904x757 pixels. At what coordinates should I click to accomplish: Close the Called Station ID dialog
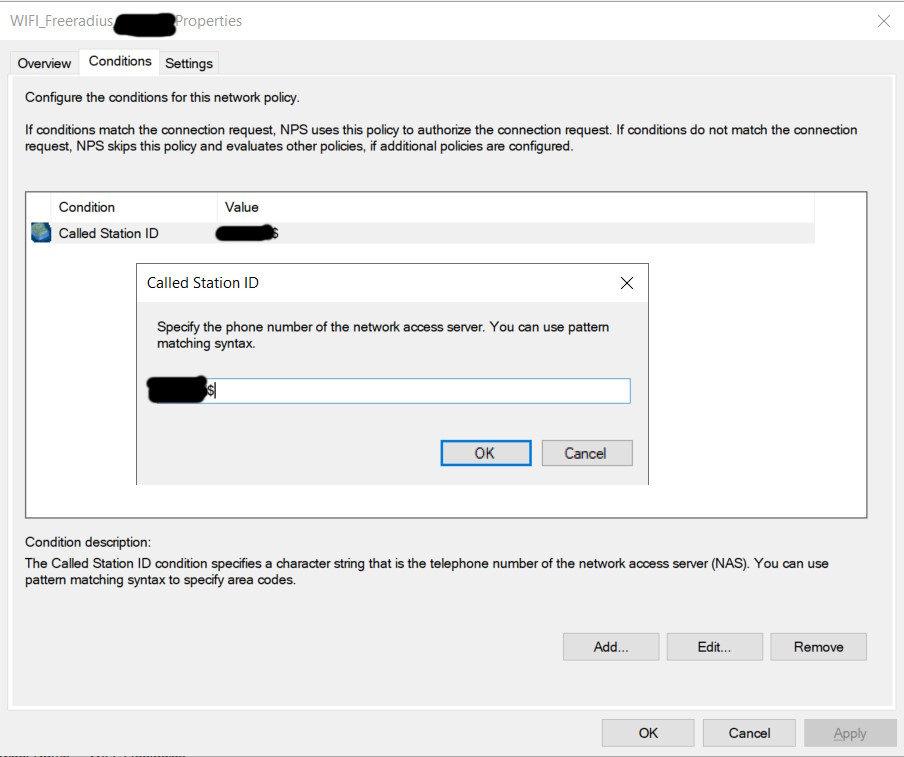627,283
